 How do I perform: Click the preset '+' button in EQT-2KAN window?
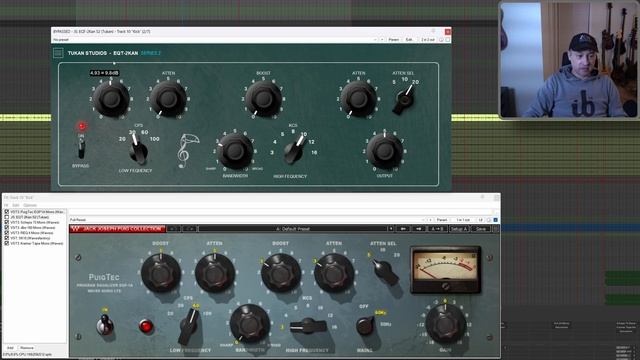click(x=382, y=40)
